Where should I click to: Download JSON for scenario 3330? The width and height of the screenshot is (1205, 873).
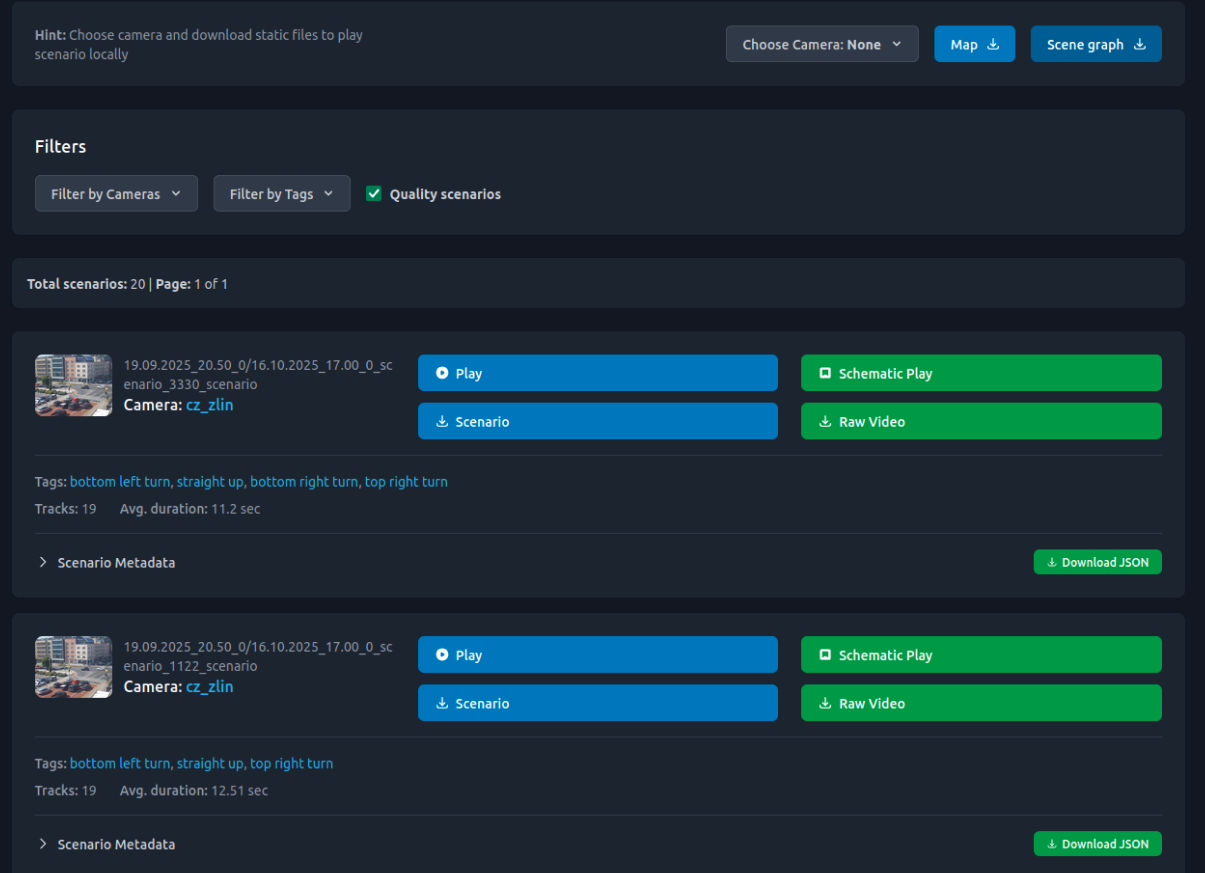[x=1097, y=563]
